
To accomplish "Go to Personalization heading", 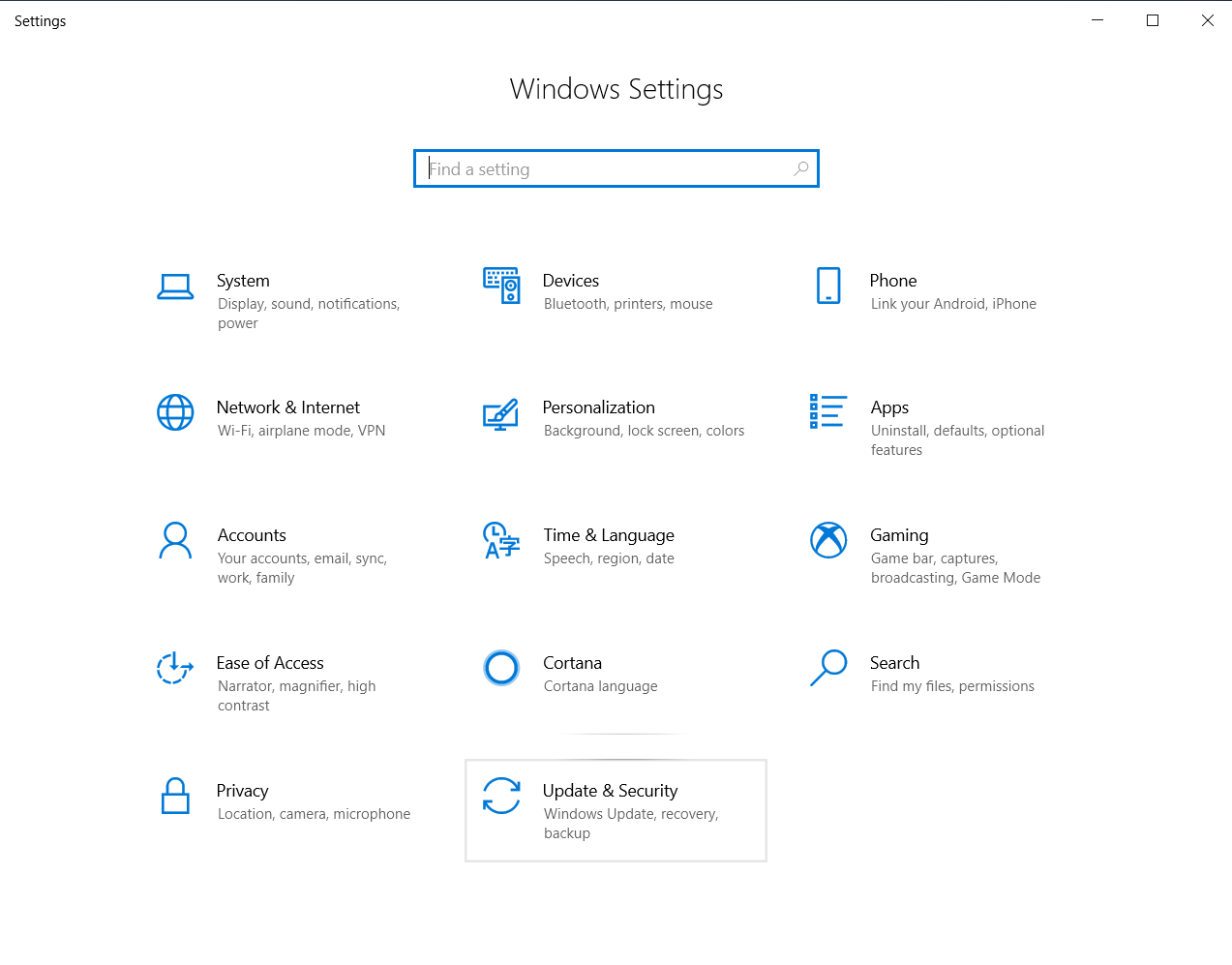I will 599,407.
